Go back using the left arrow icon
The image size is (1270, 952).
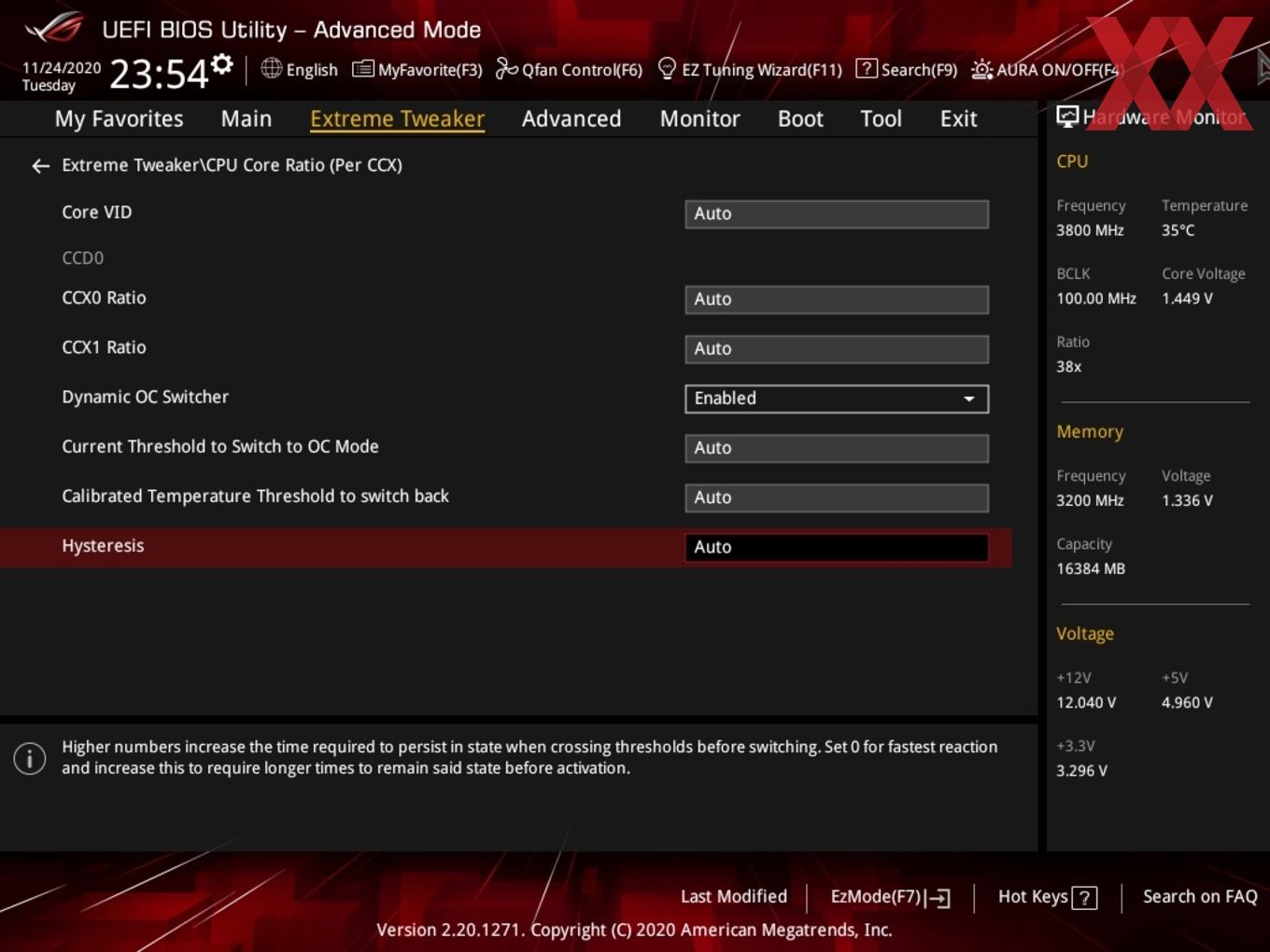pyautogui.click(x=40, y=166)
